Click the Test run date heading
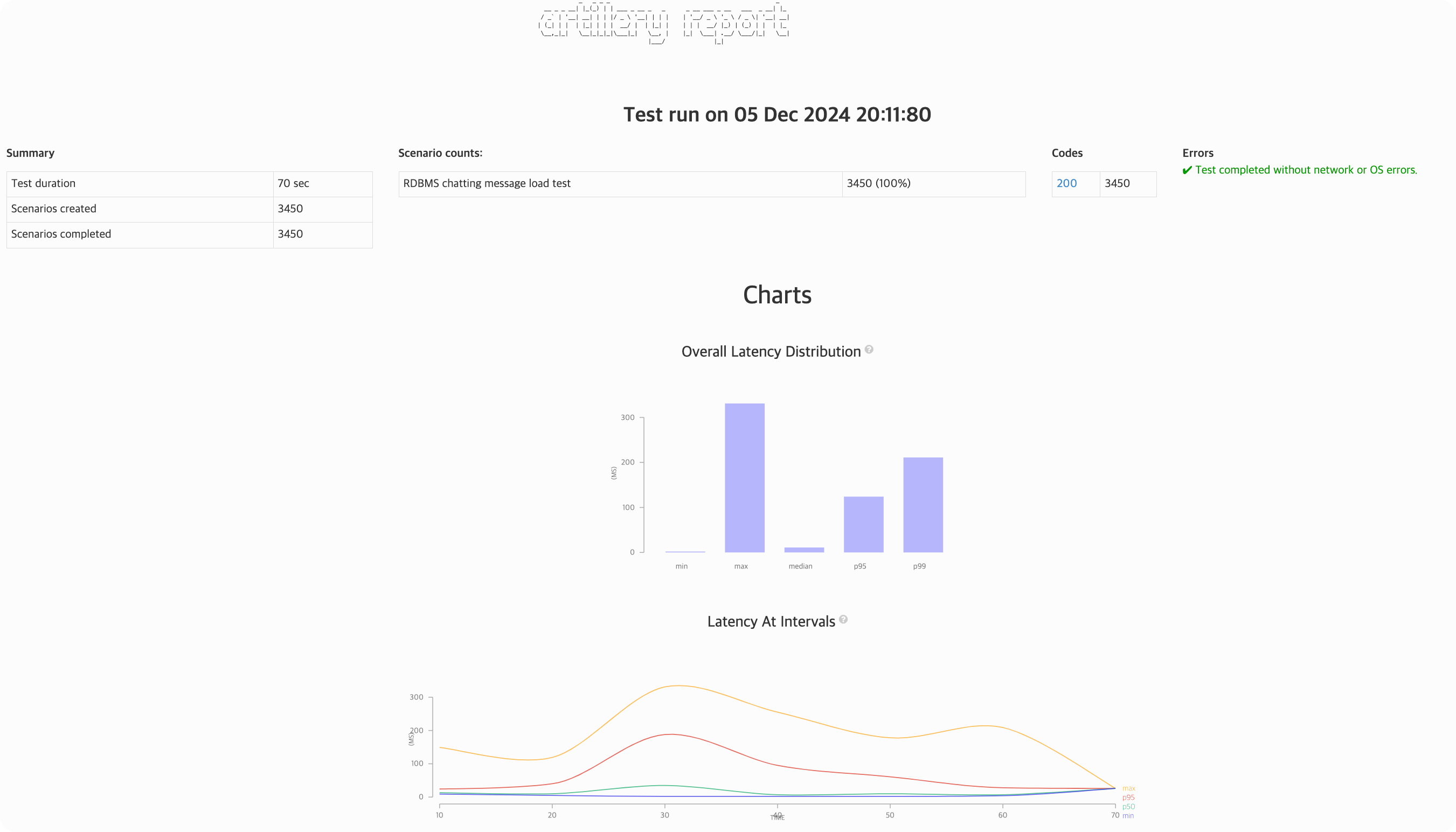The image size is (1456, 832). click(x=776, y=115)
